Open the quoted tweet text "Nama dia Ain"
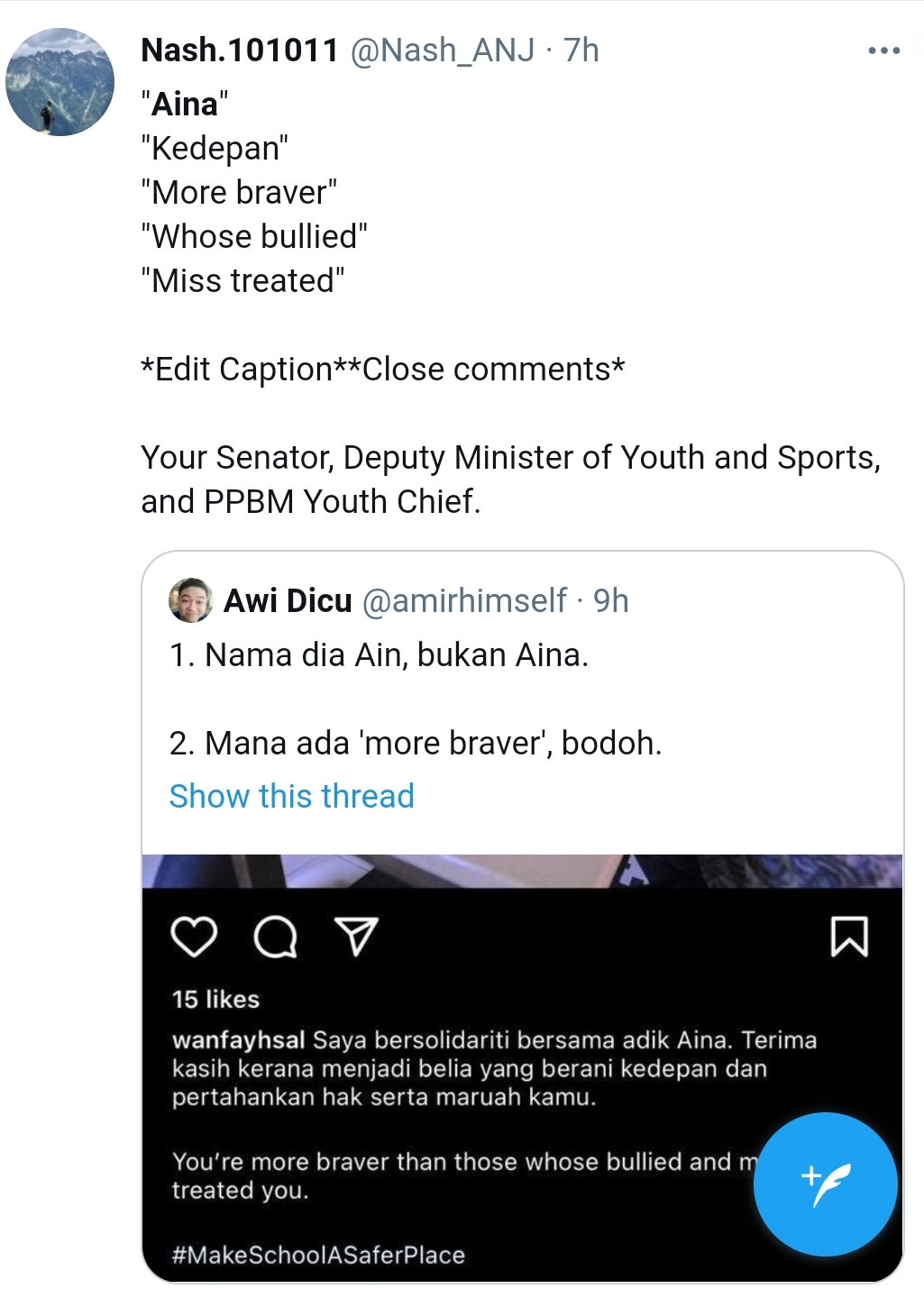 tap(379, 655)
